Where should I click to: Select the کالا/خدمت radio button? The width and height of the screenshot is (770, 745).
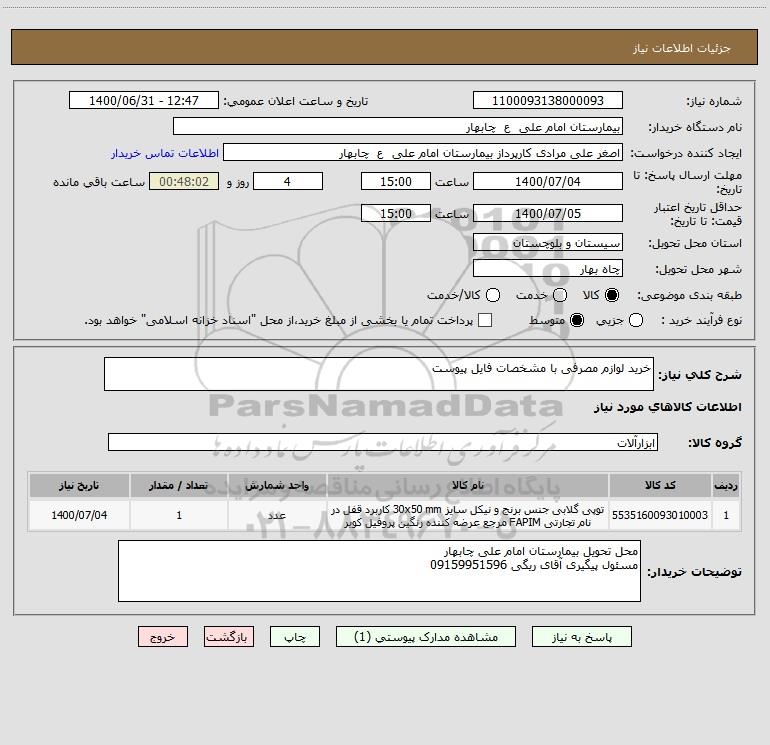pyautogui.click(x=493, y=295)
